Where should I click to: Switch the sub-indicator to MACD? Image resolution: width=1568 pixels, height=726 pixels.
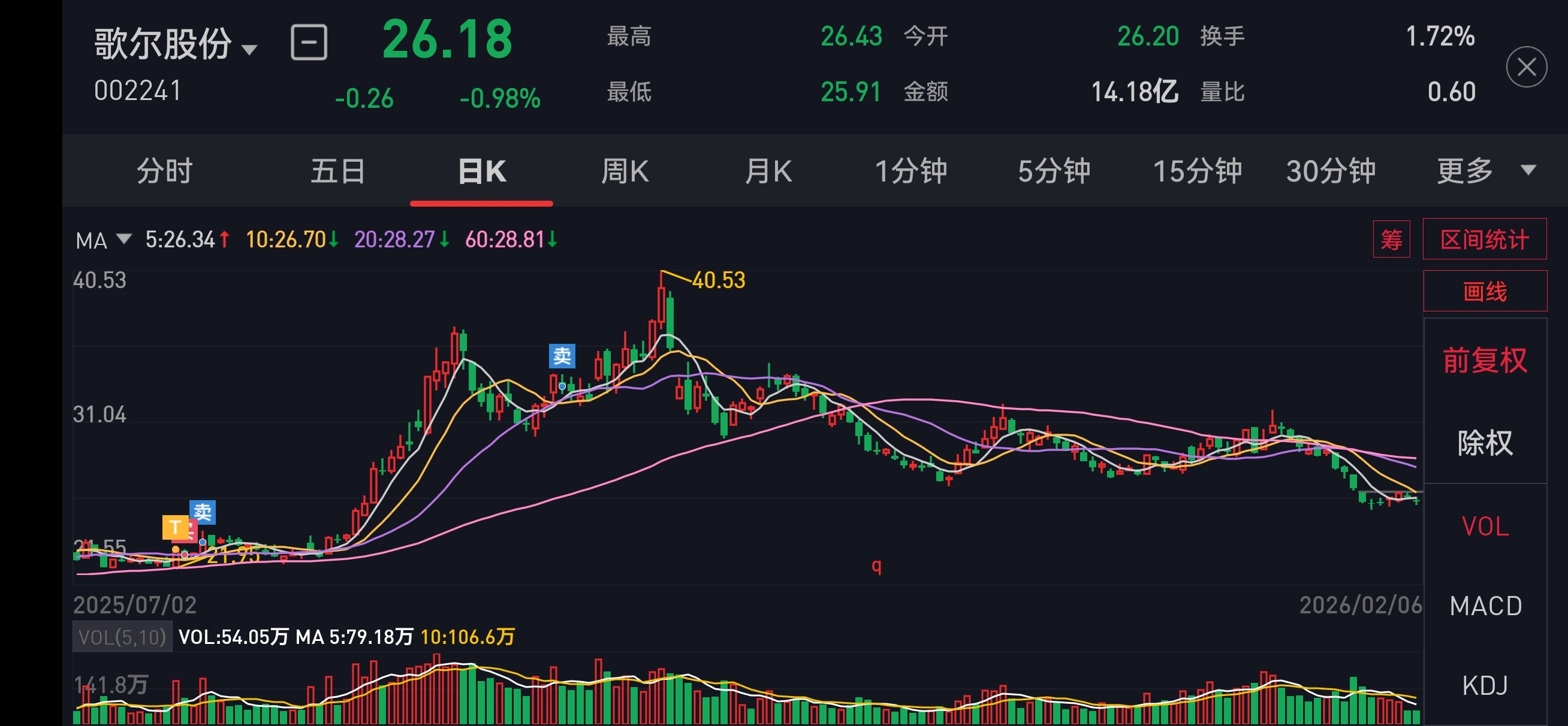point(1485,606)
